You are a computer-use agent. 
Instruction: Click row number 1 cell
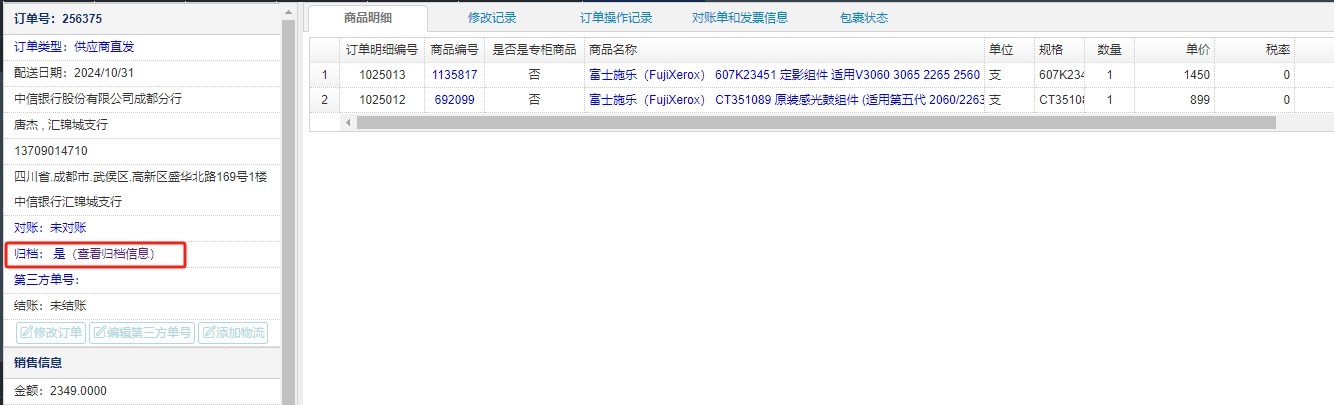(324, 75)
